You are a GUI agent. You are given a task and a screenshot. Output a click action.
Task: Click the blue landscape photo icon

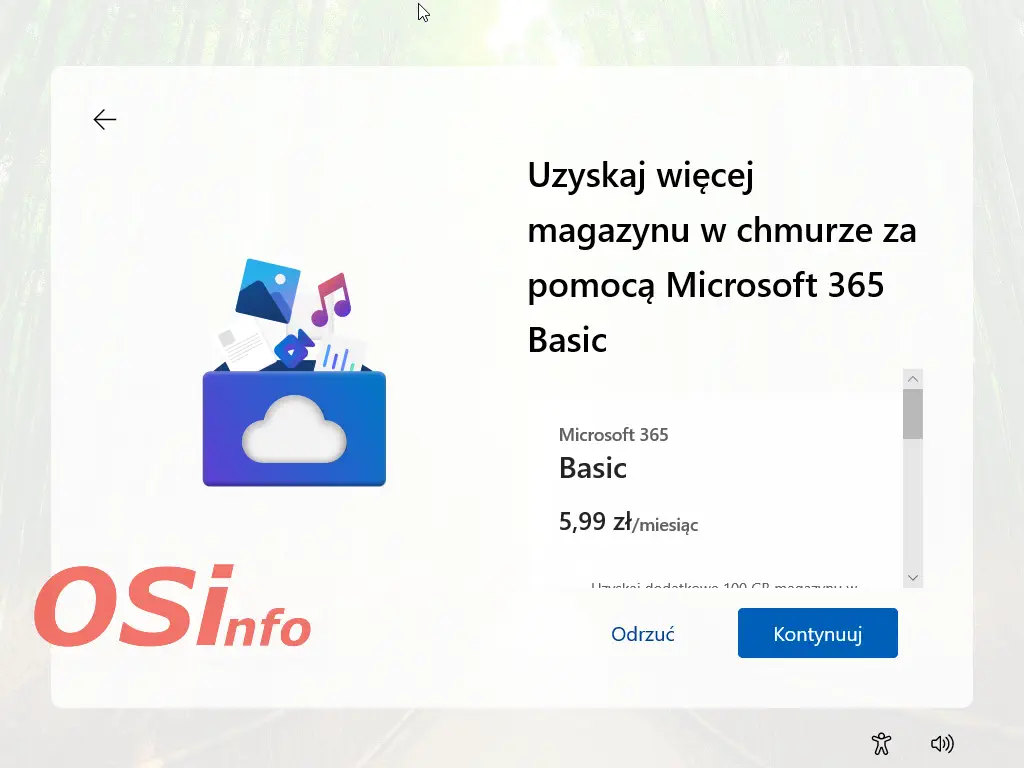click(x=266, y=288)
